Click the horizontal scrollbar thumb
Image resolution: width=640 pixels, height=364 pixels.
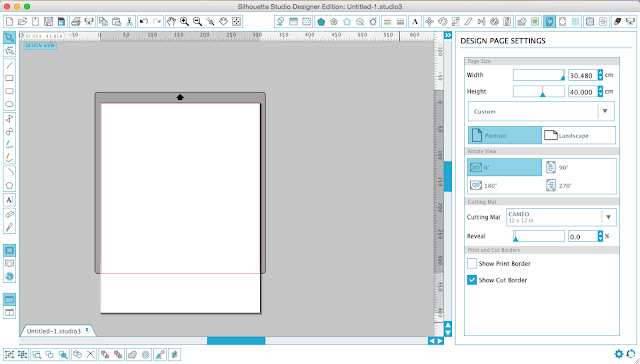236,341
